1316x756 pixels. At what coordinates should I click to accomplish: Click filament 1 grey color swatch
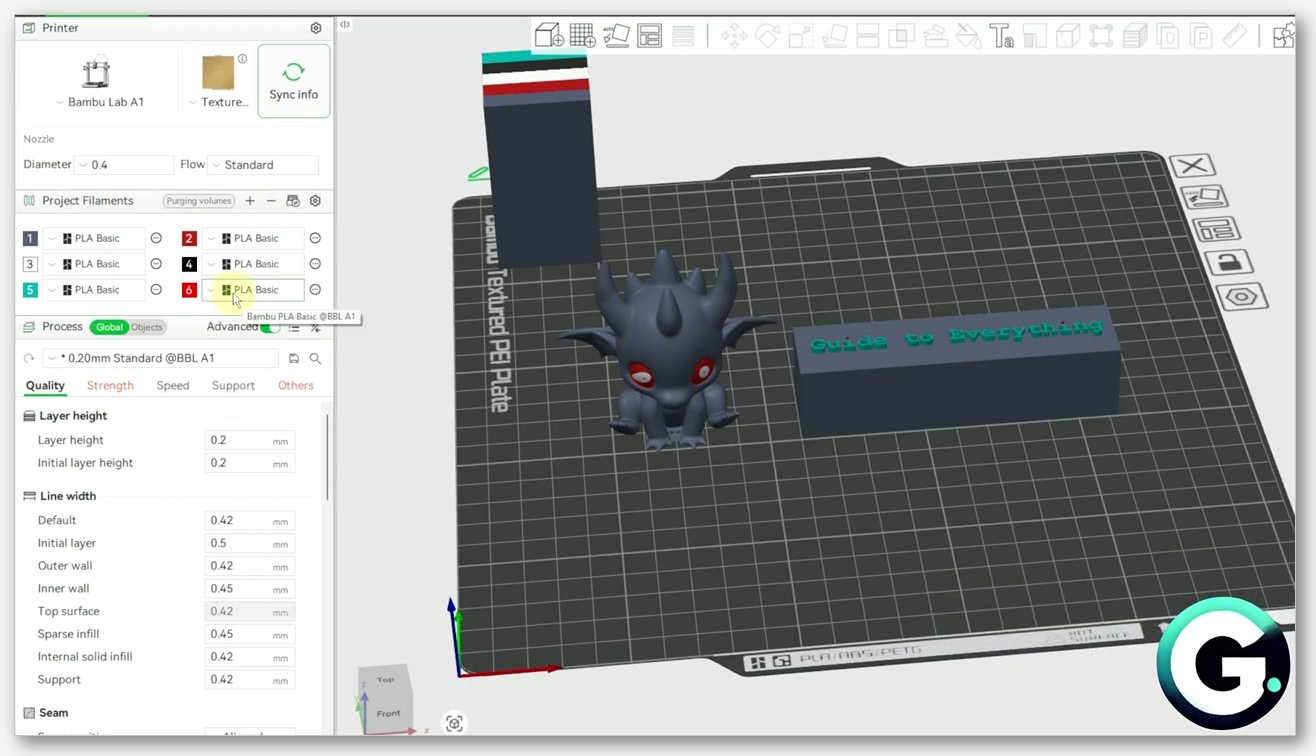tap(30, 238)
